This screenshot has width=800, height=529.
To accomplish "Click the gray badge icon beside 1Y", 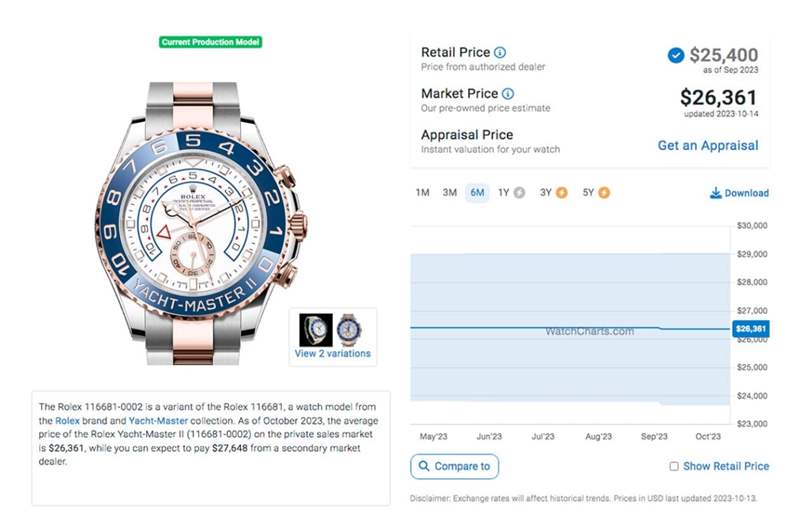I will point(518,193).
